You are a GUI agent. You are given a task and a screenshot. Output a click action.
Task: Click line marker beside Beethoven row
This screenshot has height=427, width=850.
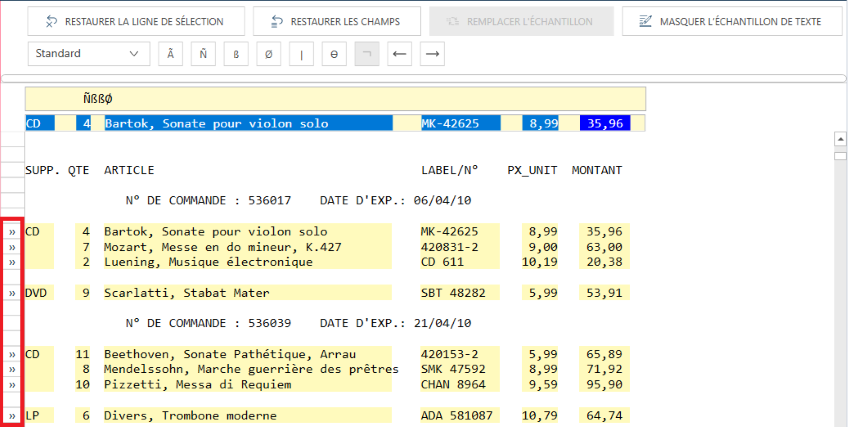(x=12, y=355)
